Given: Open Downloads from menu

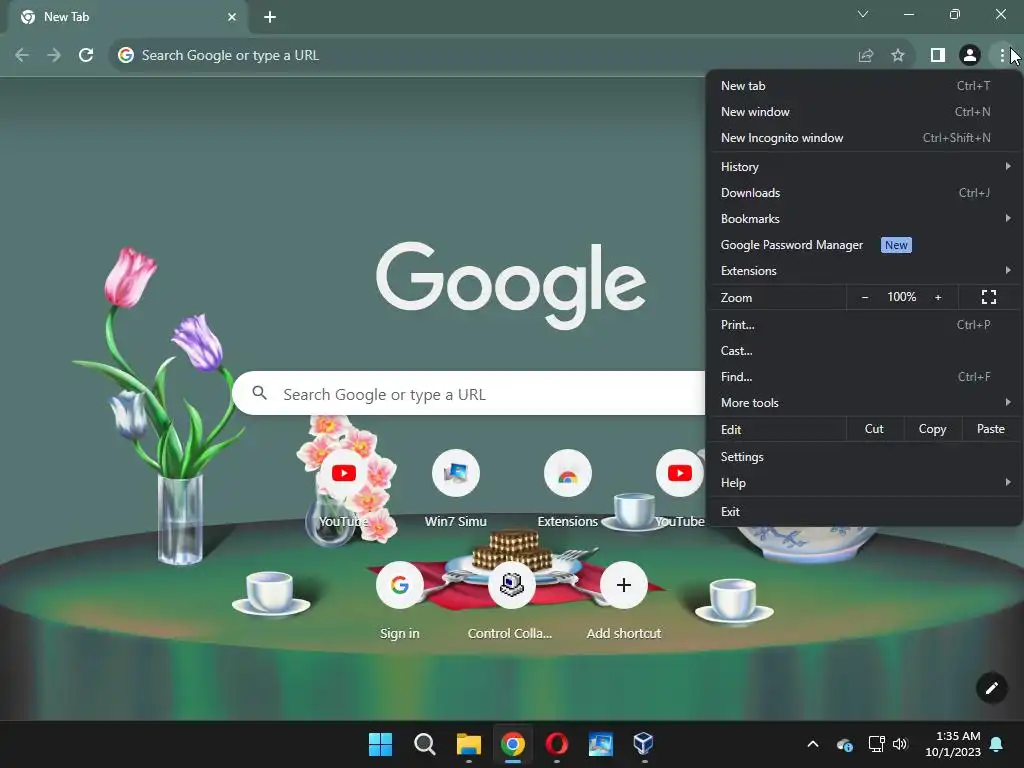Looking at the screenshot, I should coord(865,193).
